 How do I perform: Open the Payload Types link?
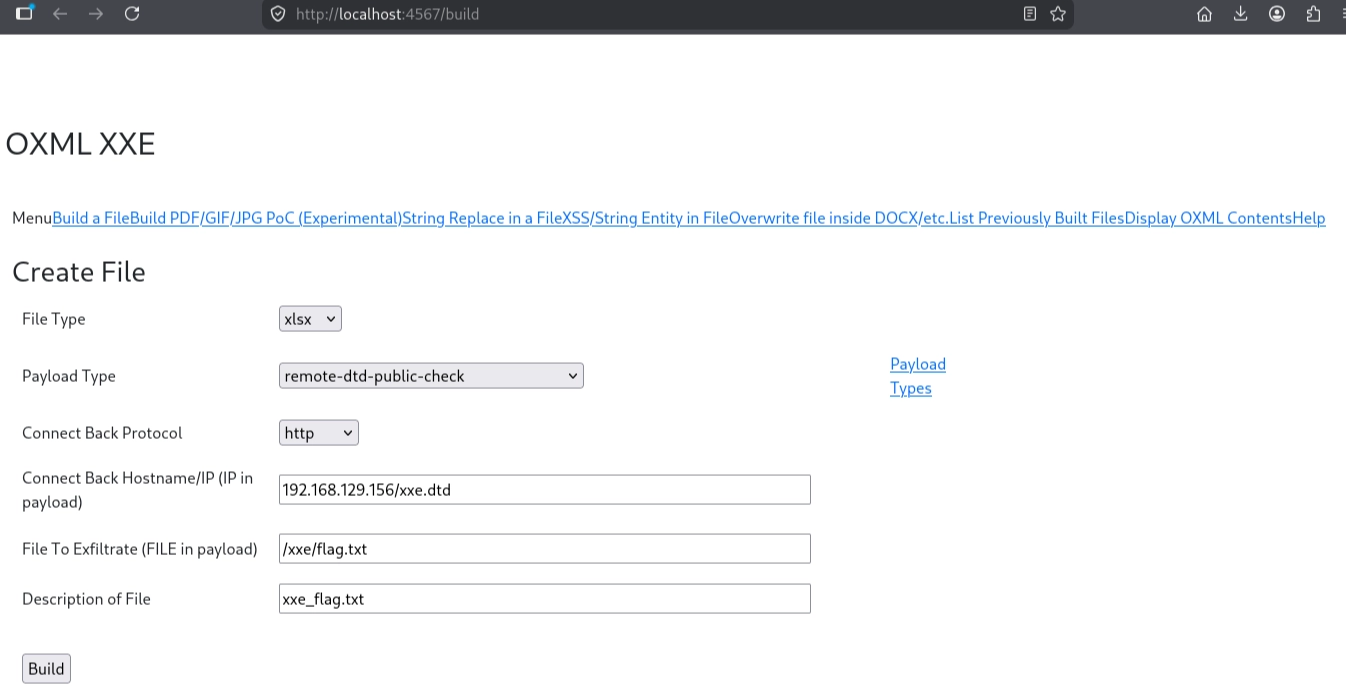918,376
